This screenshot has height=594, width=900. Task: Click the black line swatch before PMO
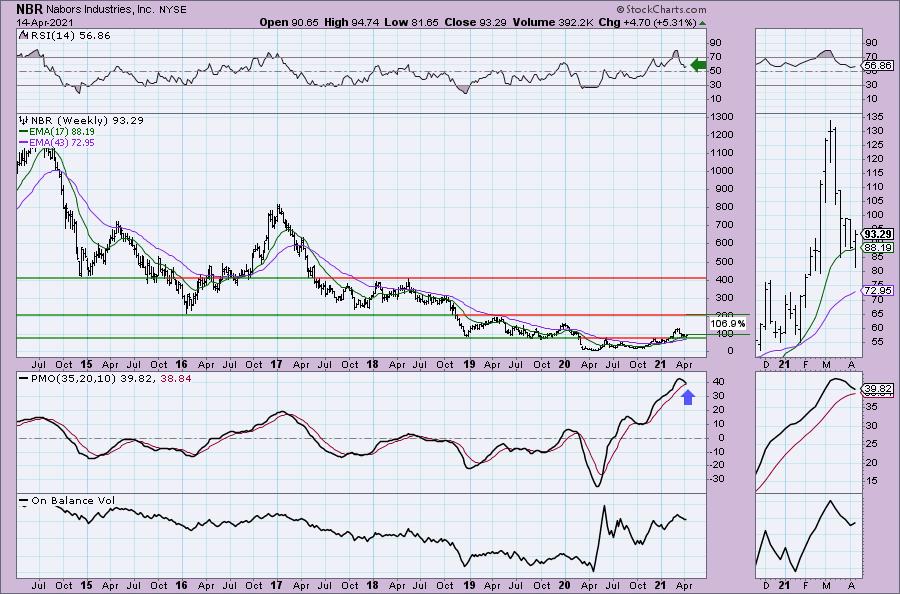[24, 379]
